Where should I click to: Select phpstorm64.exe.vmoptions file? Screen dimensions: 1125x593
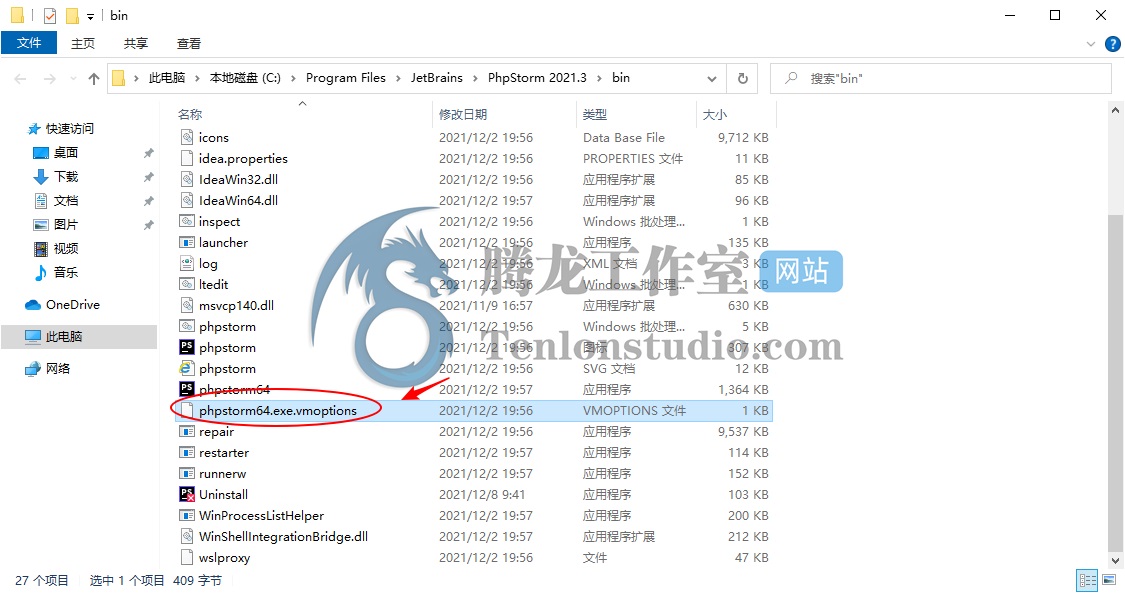coord(474,411)
